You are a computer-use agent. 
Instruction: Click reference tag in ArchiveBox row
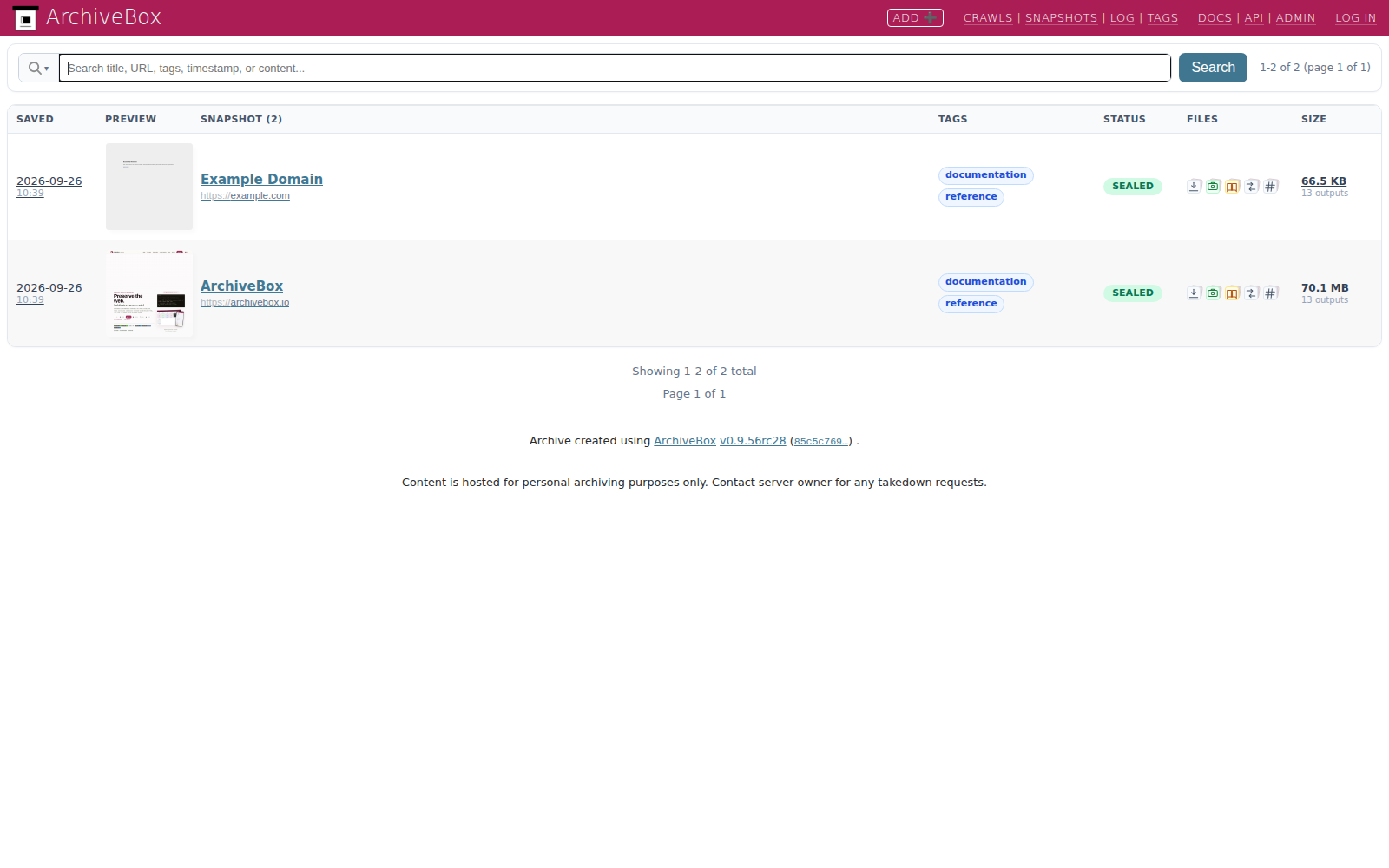tap(971, 304)
